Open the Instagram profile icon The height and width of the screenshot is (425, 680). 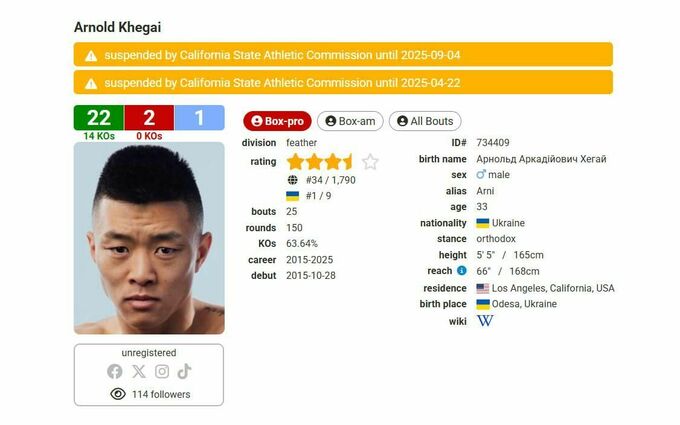162,372
